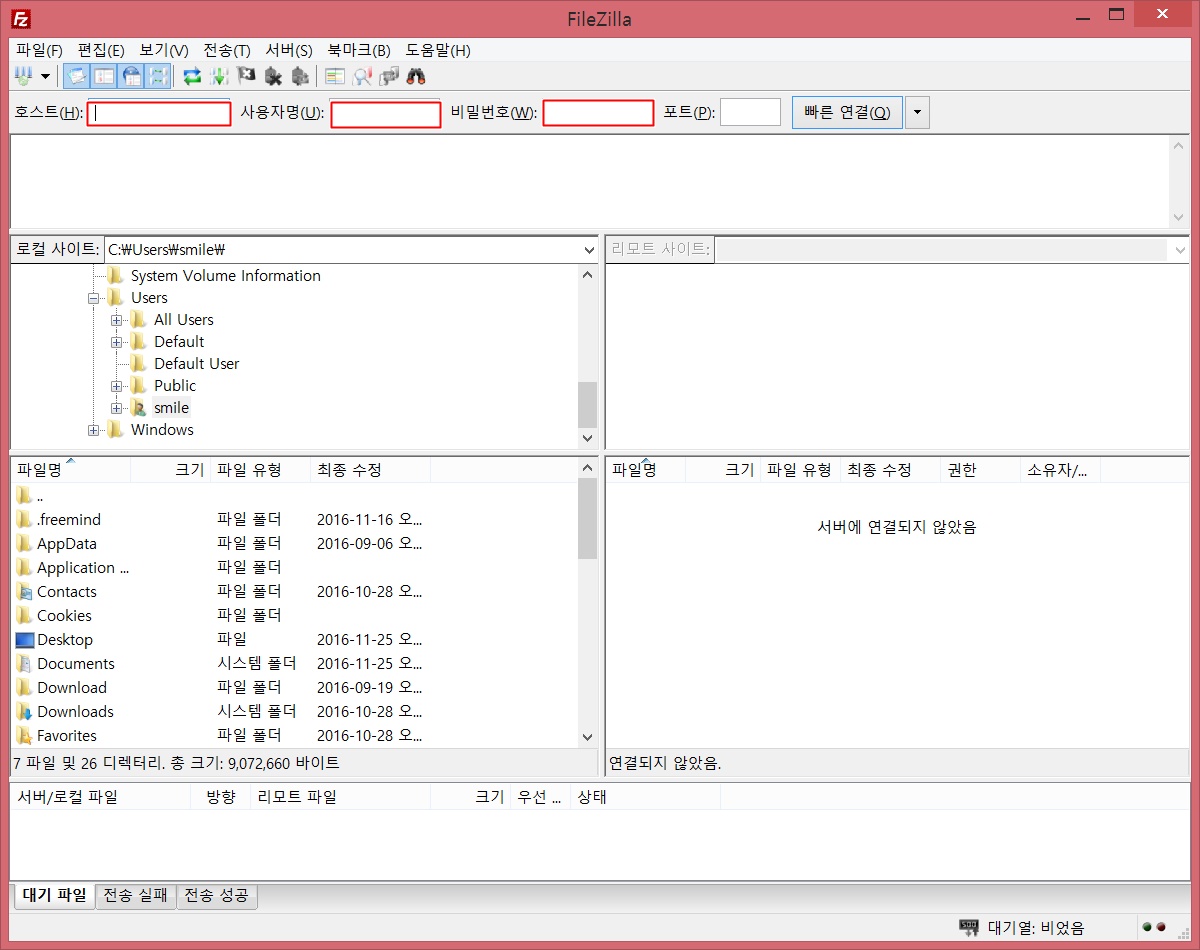Switch to the 전송 성공 tab
The image size is (1200, 950).
[x=217, y=896]
